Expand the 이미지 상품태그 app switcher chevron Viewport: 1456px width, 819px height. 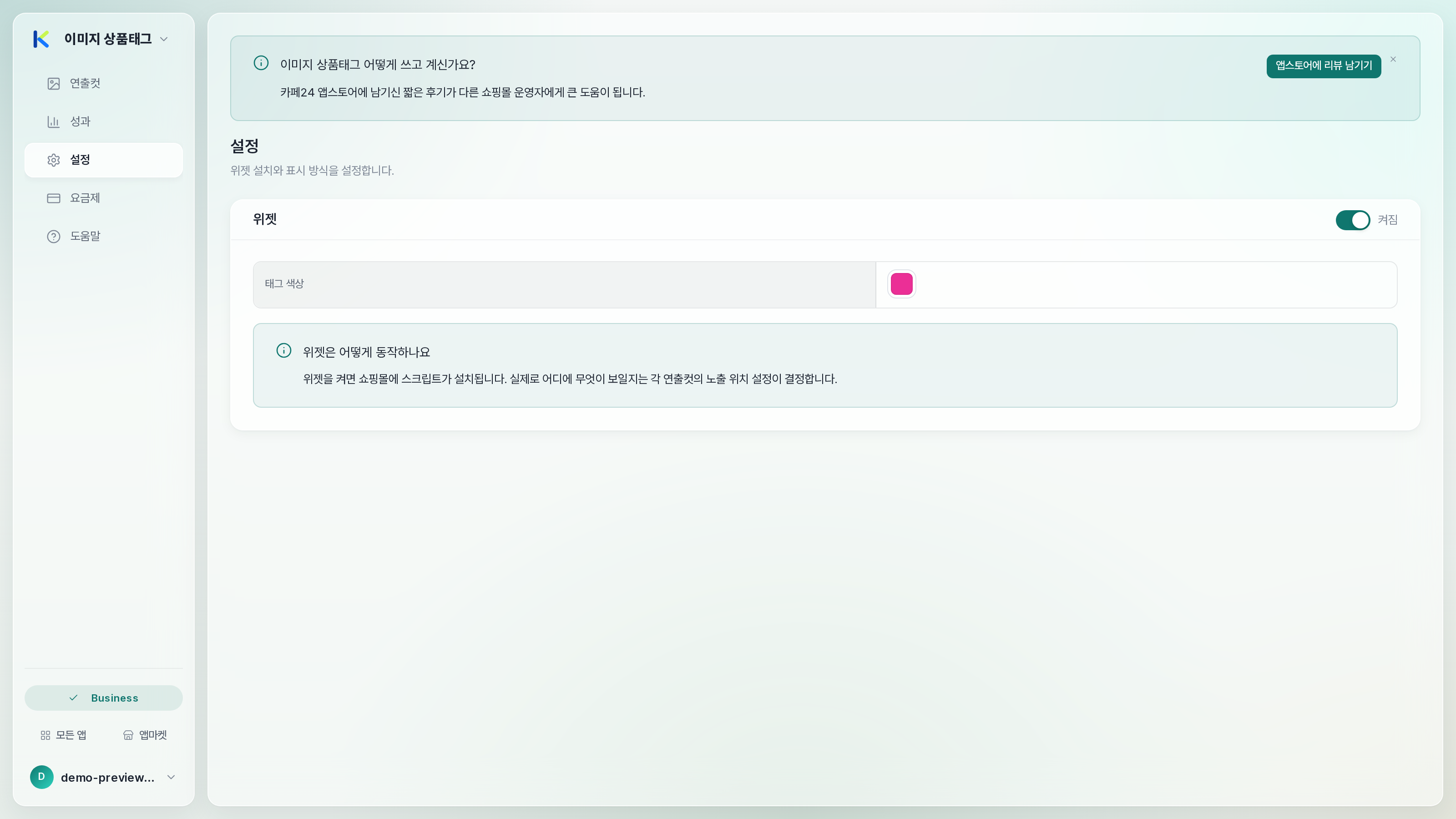[x=164, y=39]
